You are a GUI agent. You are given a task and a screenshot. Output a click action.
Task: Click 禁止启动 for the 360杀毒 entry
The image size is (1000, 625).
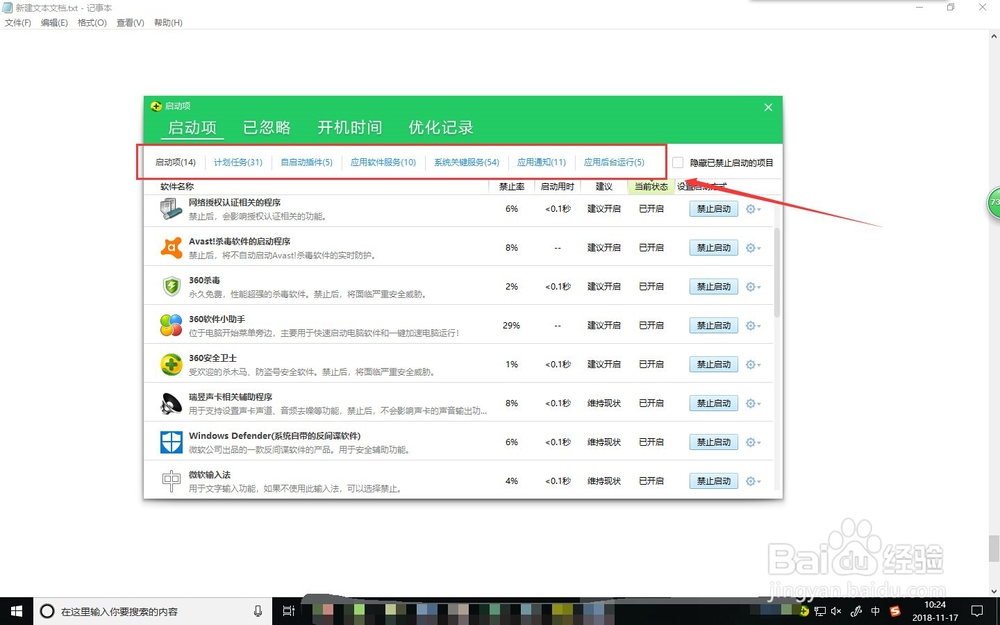click(713, 286)
